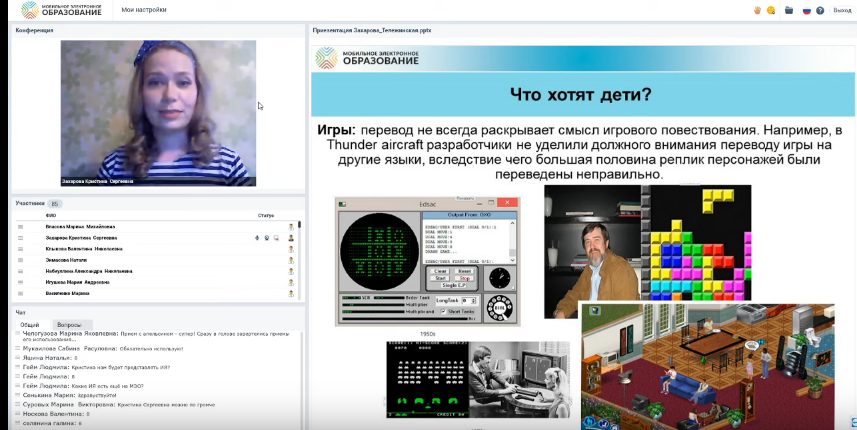Sort participants by ФИО column header
857x430 pixels.
coord(50,216)
